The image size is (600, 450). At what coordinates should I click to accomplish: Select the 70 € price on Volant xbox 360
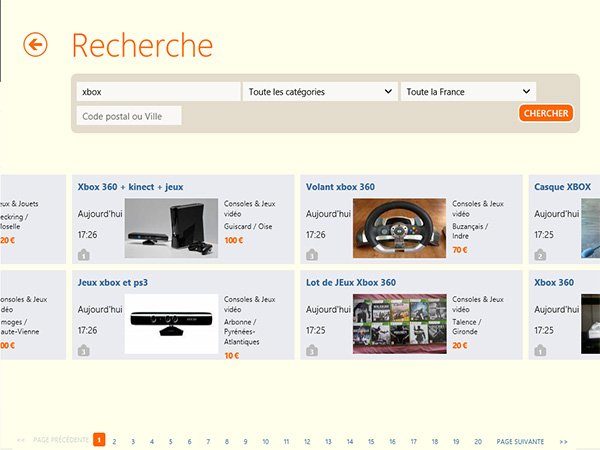coord(460,250)
